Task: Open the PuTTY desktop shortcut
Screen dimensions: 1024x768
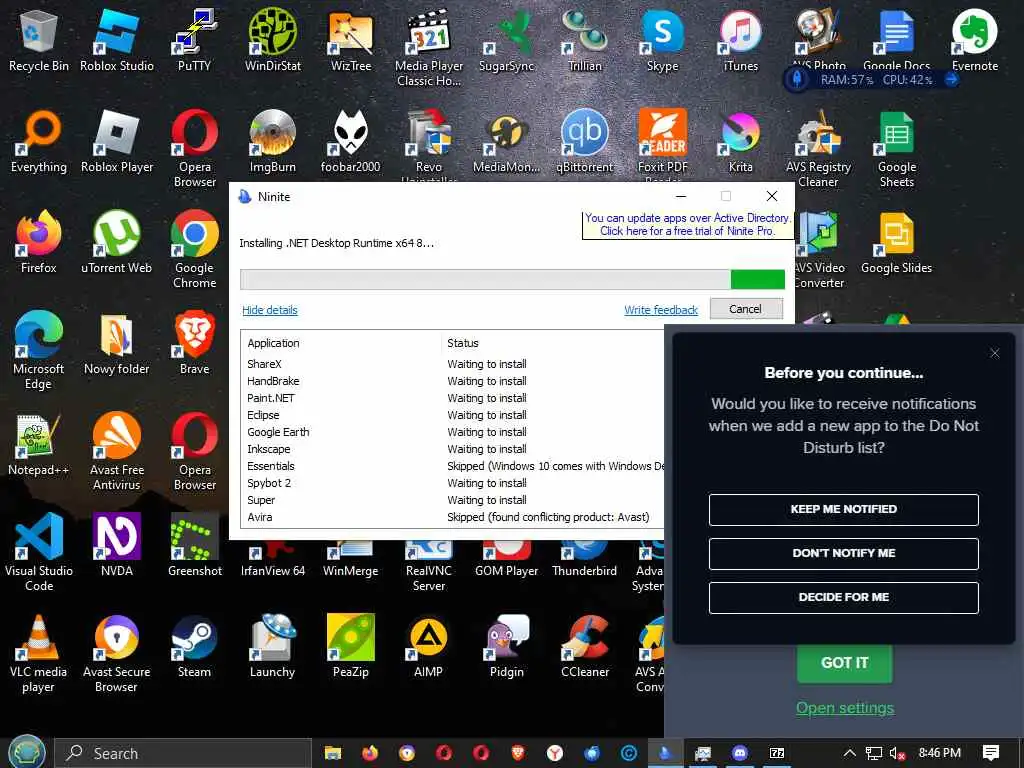Action: pyautogui.click(x=195, y=40)
